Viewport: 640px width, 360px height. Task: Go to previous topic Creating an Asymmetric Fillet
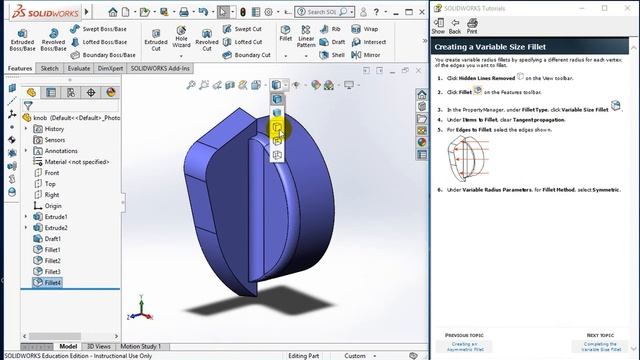(464, 347)
